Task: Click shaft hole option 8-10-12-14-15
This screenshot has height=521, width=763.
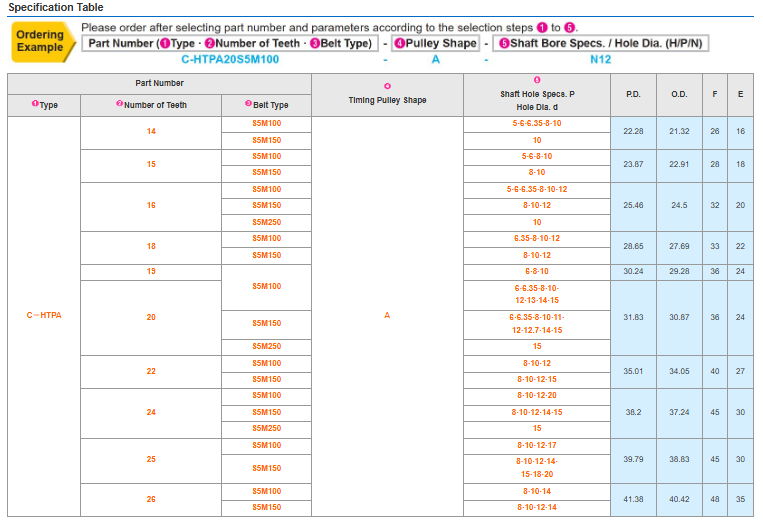Action: coord(537,413)
